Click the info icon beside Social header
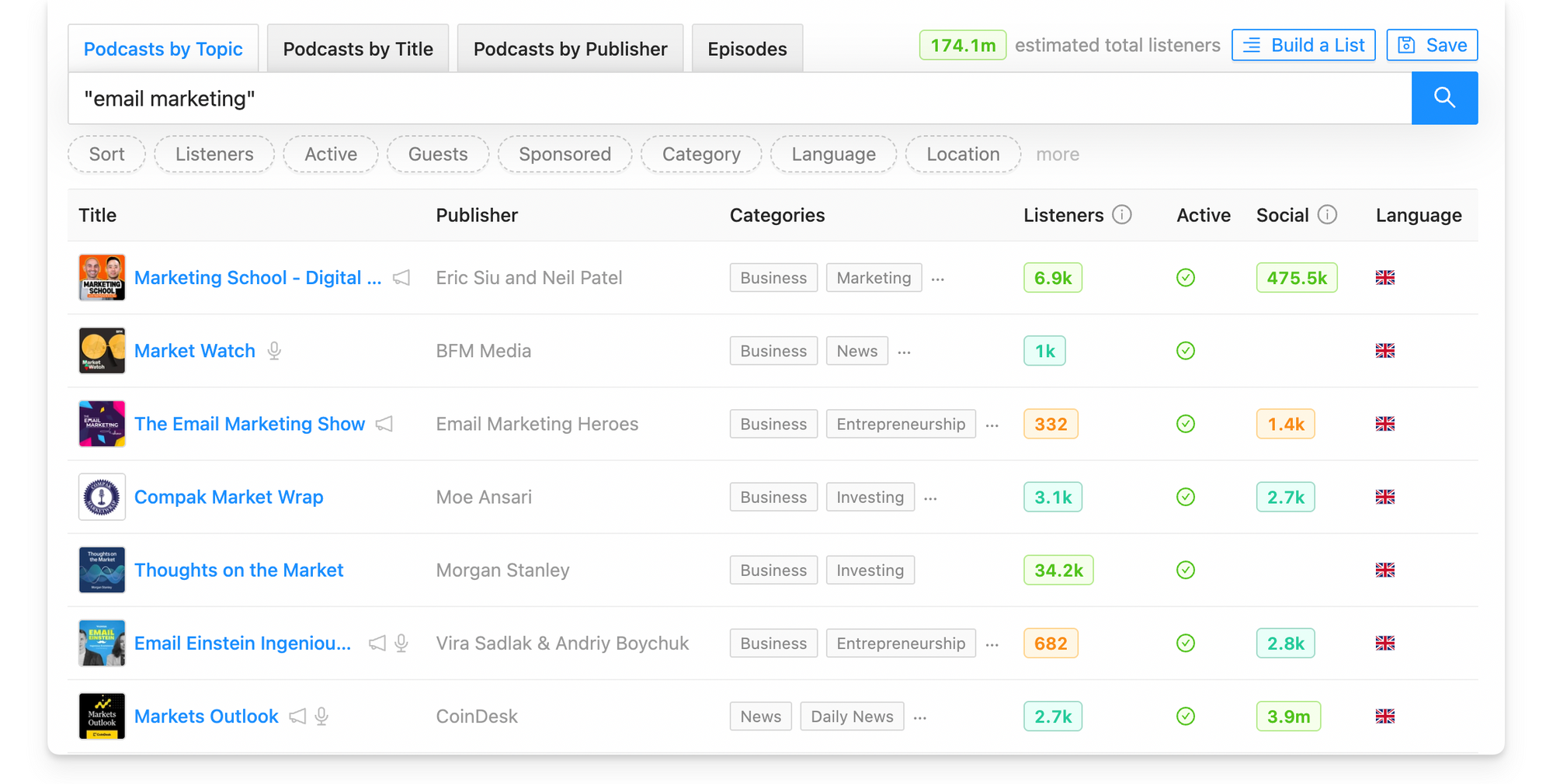 tap(1327, 215)
